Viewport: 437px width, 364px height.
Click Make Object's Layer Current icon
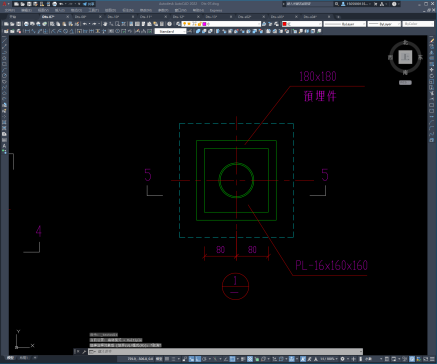[x=264, y=24]
